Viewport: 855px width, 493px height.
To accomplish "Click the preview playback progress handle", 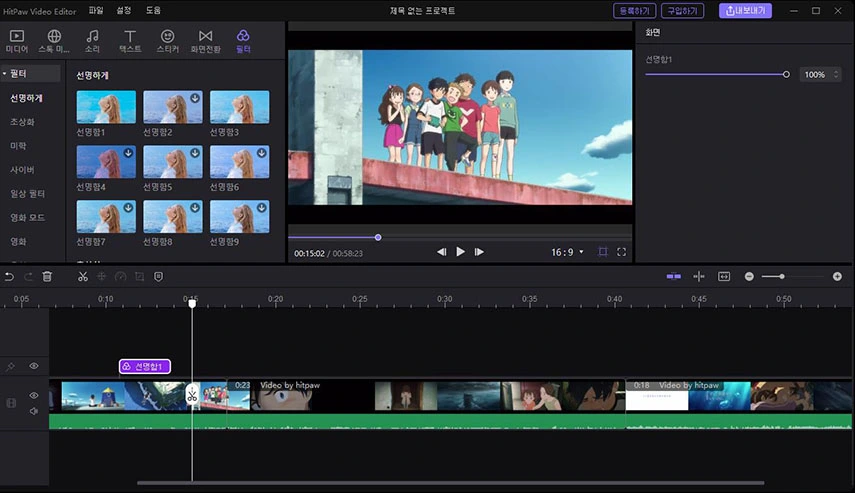I will click(378, 237).
